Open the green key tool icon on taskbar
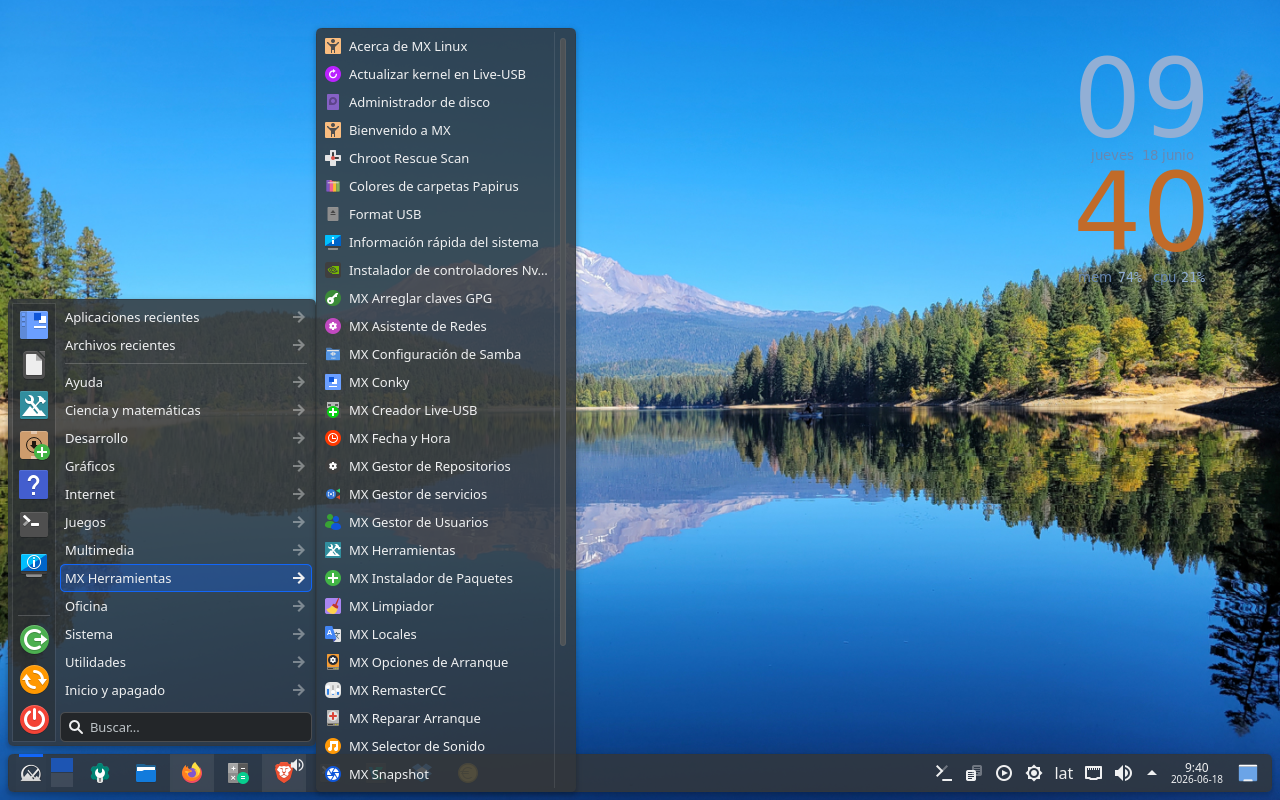1280x800 pixels. (x=100, y=773)
